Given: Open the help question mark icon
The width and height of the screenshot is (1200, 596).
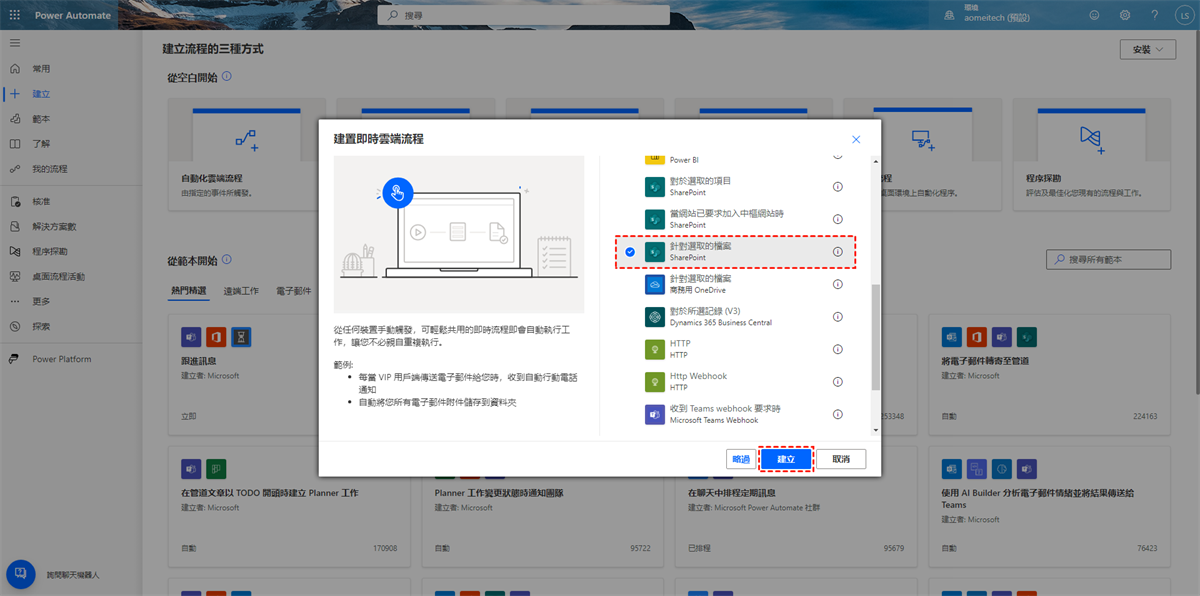Looking at the screenshot, I should tap(1154, 15).
